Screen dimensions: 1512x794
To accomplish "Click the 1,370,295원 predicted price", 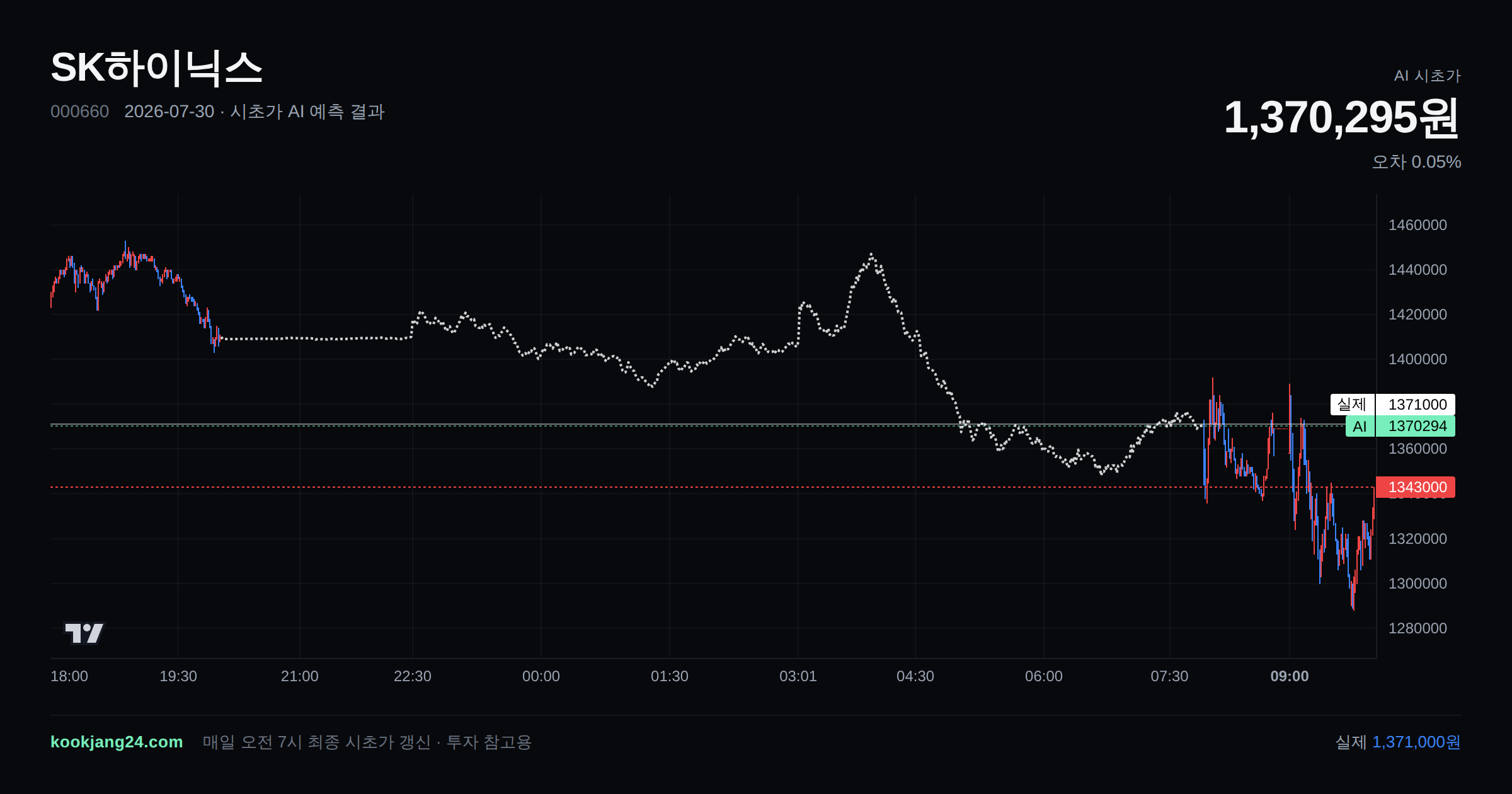I will (x=1342, y=118).
